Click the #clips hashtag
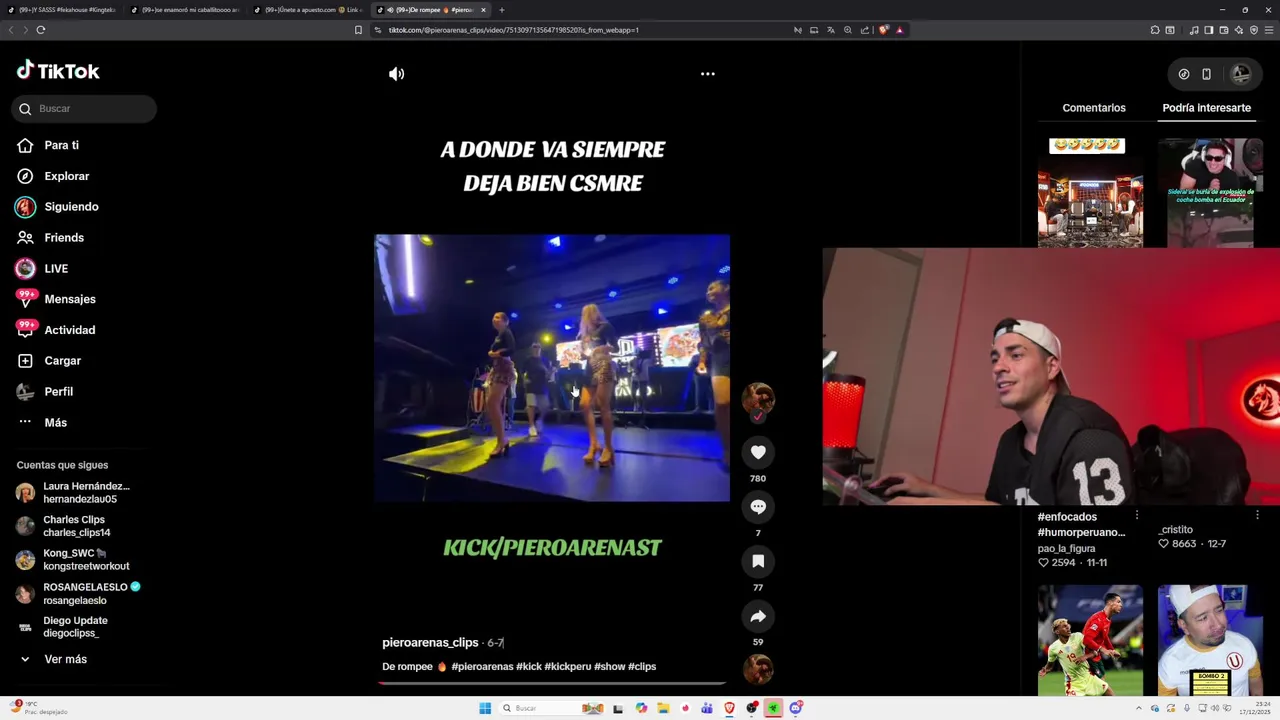This screenshot has width=1280, height=720. 642,667
